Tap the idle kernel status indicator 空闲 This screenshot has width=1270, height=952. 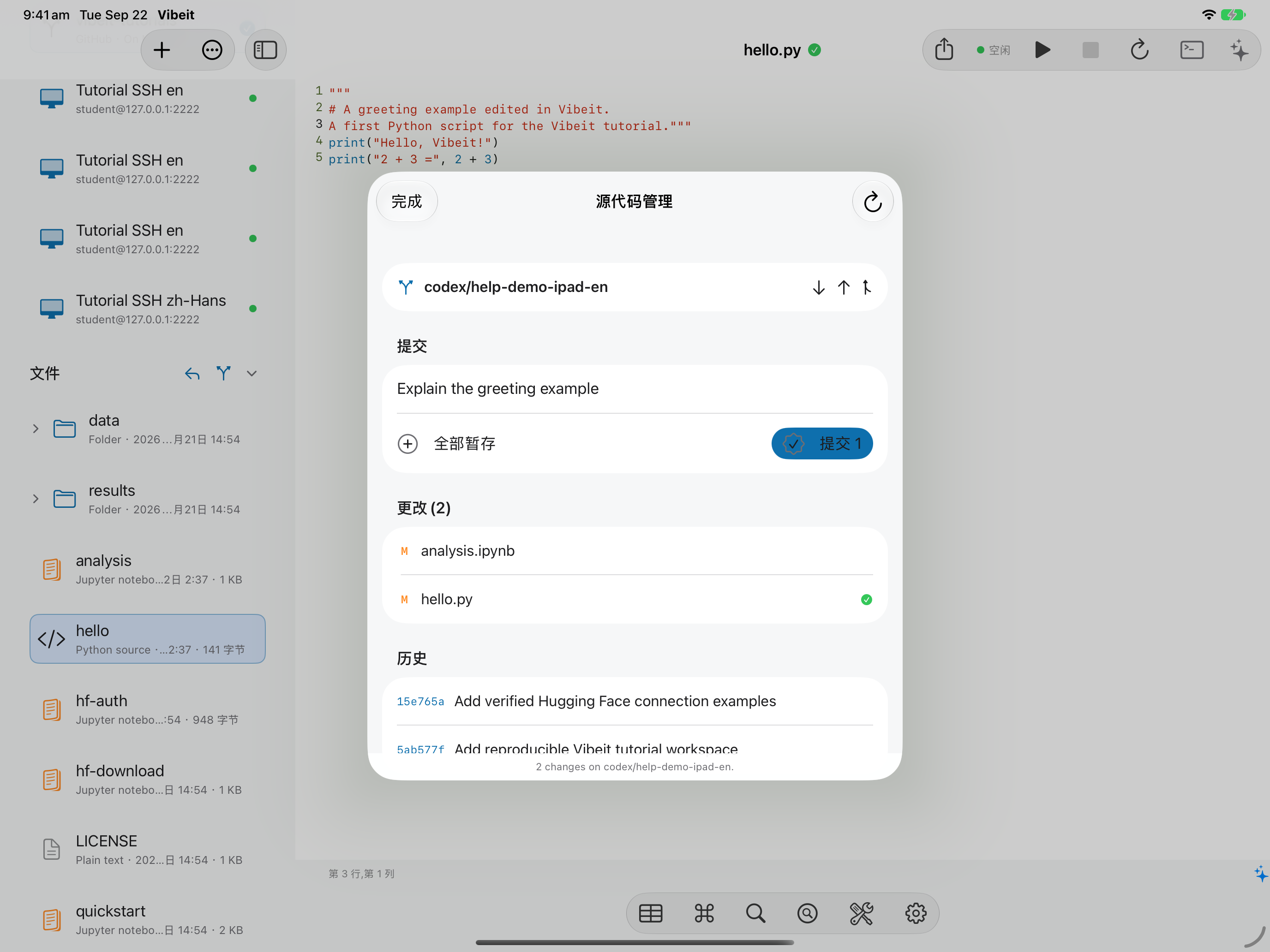(993, 50)
